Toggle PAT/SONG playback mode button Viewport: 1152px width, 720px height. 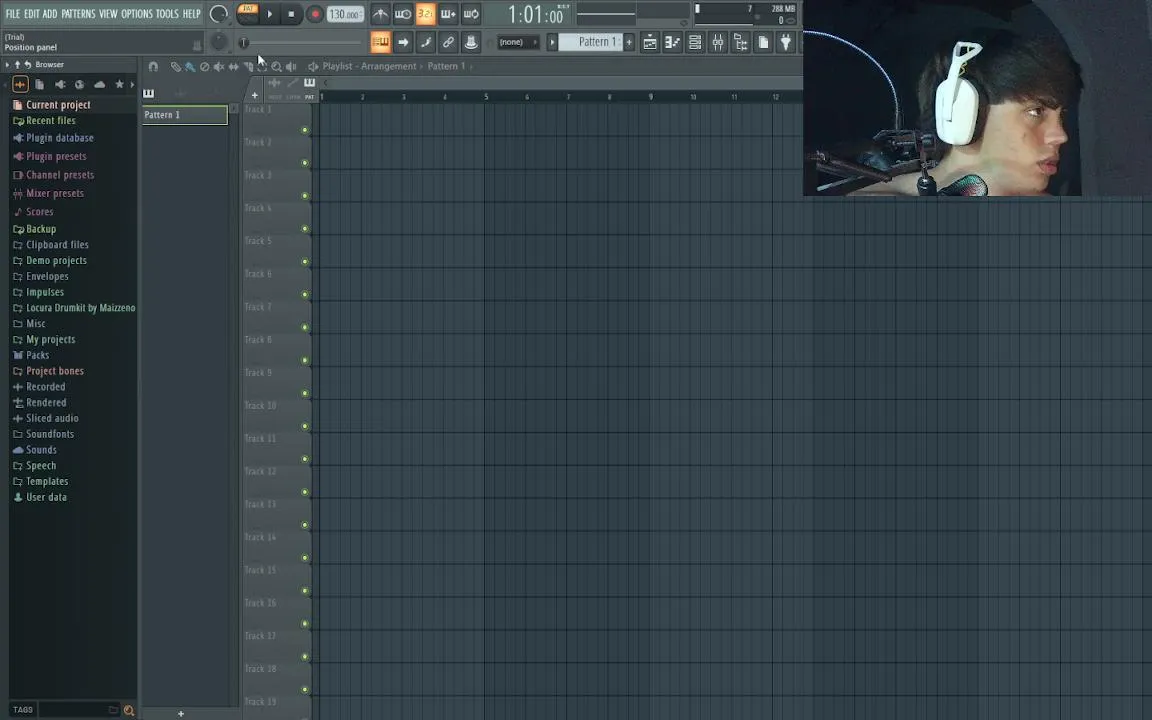tap(248, 13)
